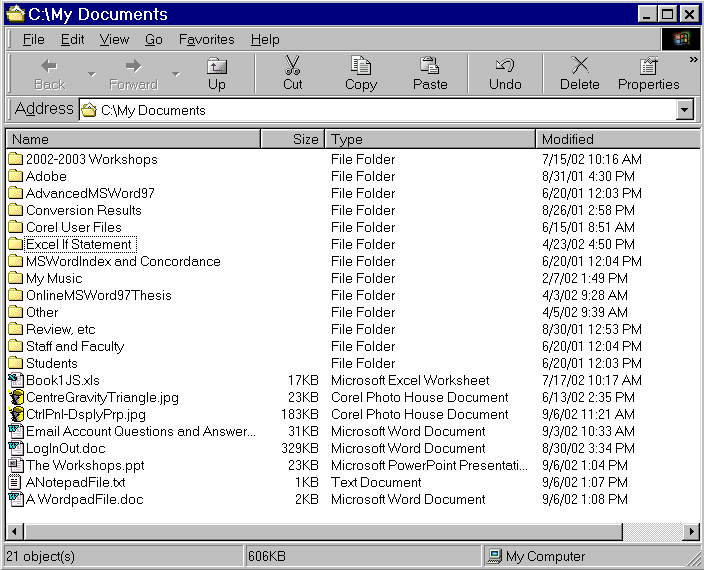Click the Copy toolbar icon
Viewport: 704px width, 570px height.
coord(361,66)
